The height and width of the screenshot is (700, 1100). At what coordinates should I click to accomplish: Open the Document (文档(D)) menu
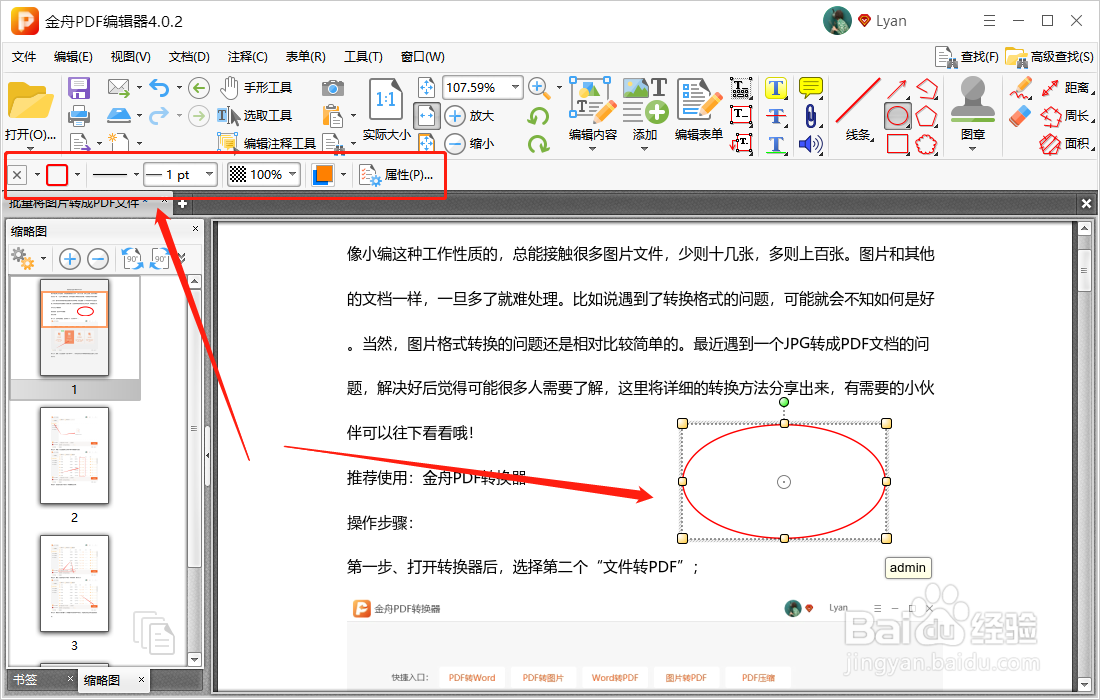coord(189,57)
